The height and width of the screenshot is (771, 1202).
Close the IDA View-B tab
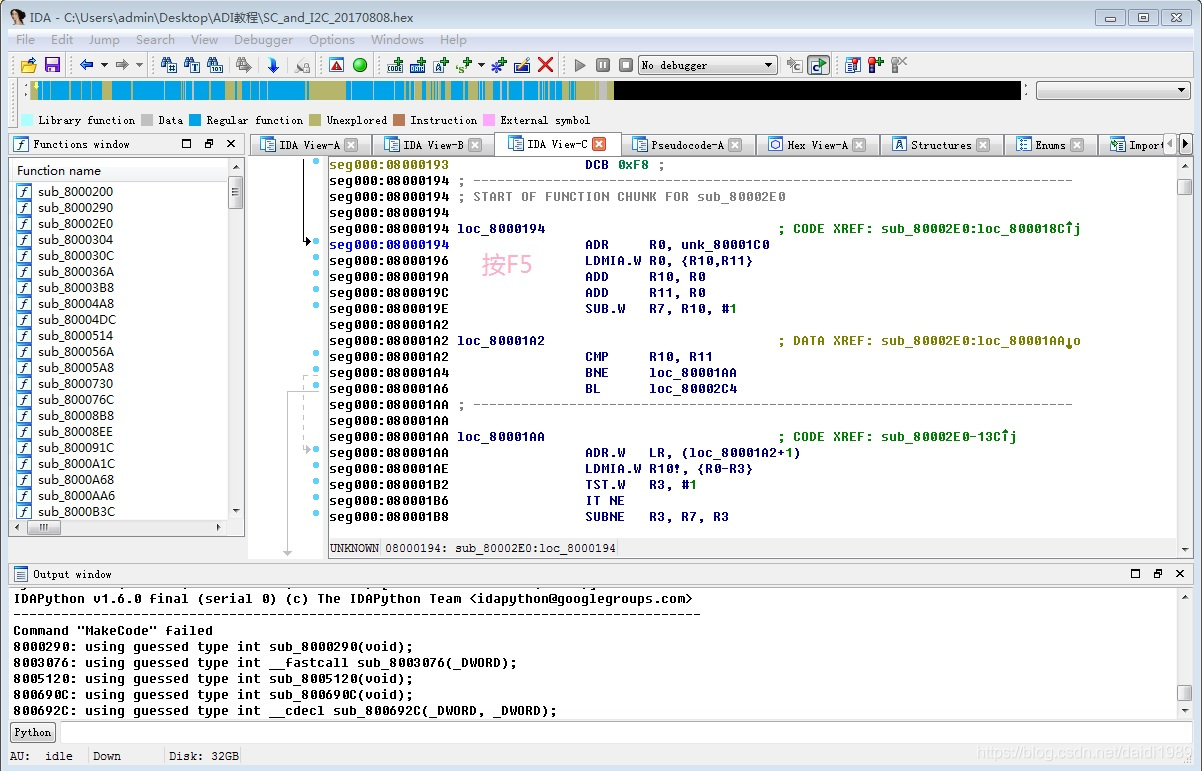tap(475, 145)
